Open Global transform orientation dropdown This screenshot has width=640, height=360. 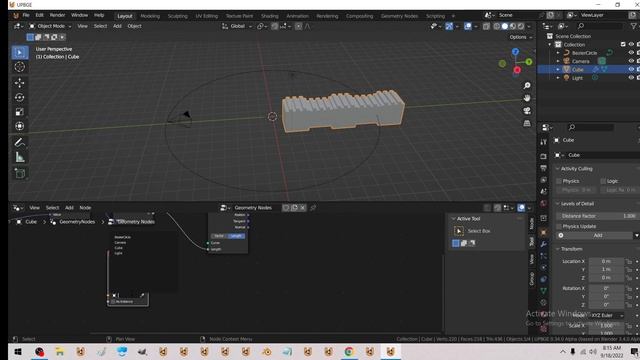click(236, 26)
